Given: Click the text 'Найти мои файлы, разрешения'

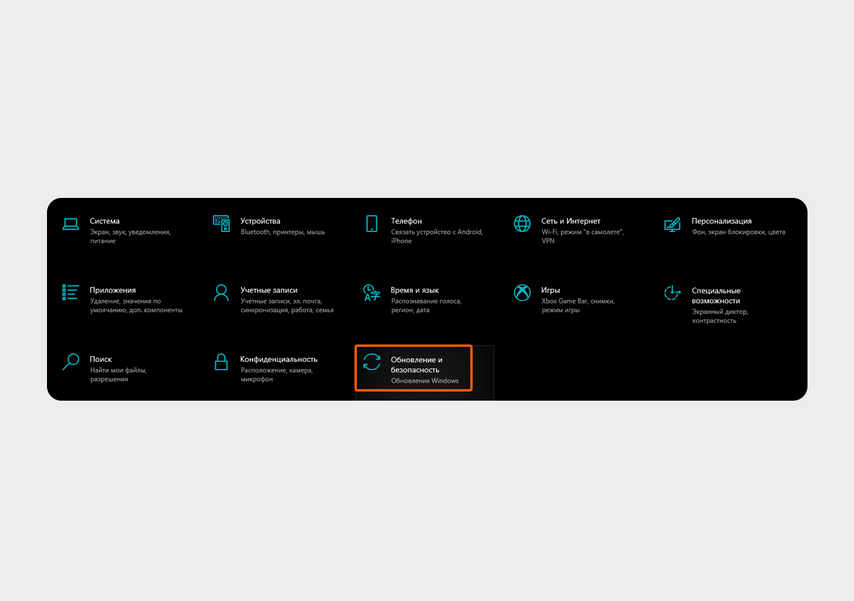Looking at the screenshot, I should (118, 375).
